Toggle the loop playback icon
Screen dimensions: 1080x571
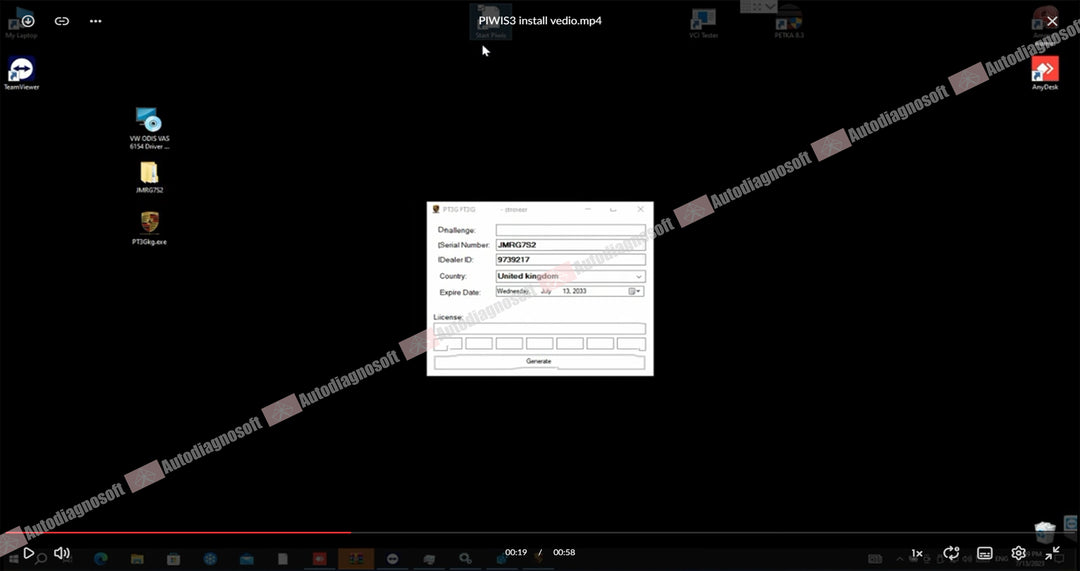click(951, 553)
